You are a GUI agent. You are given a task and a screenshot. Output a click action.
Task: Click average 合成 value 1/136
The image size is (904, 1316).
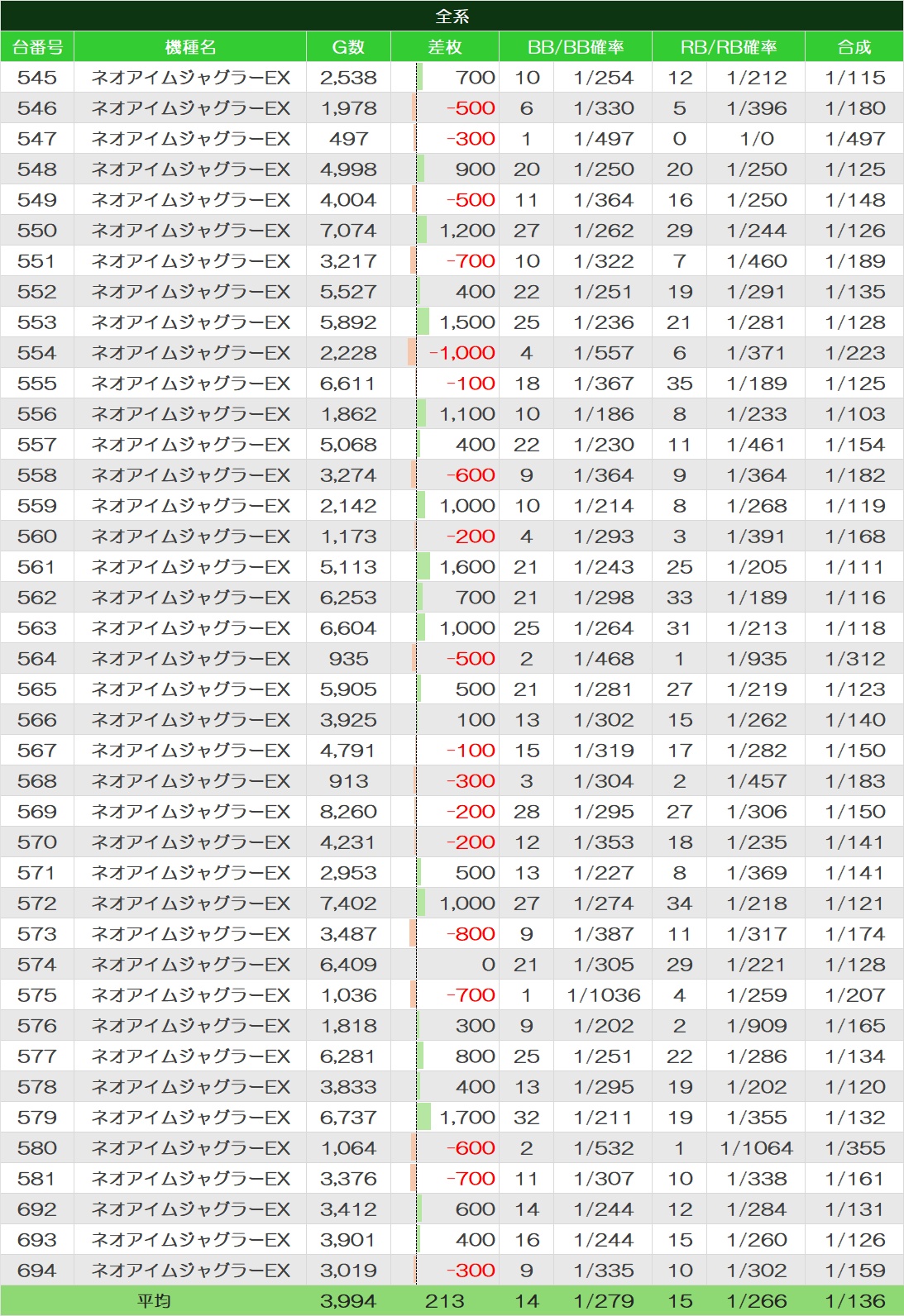[x=854, y=1301]
